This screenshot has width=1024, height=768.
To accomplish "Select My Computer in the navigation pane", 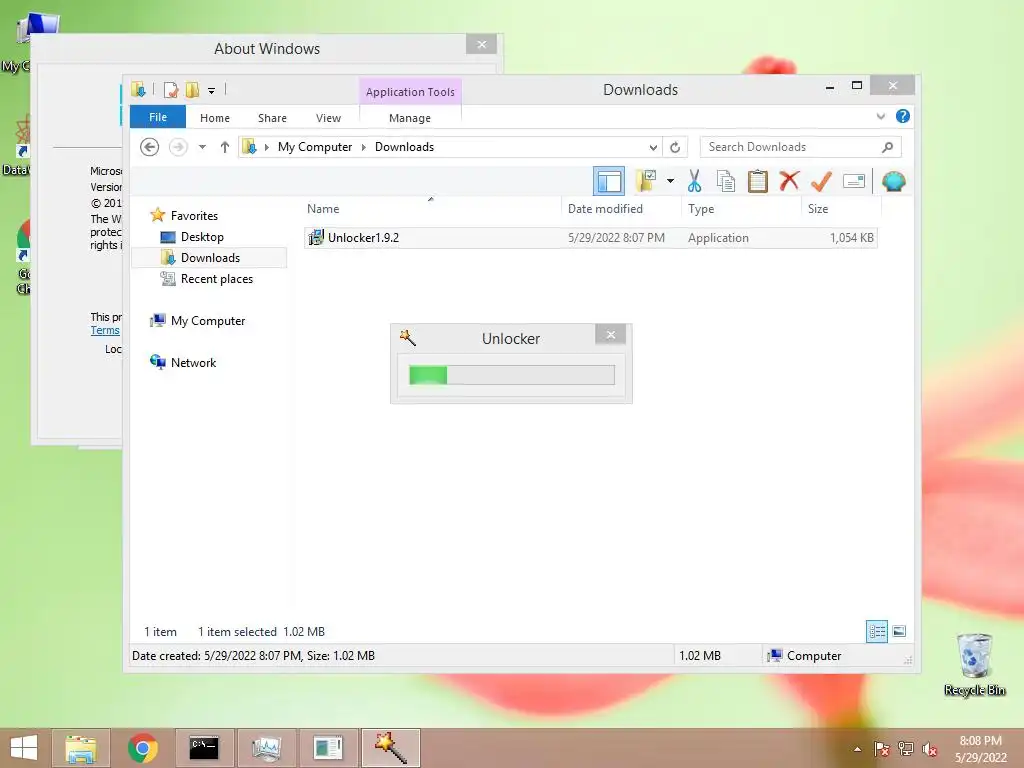I will pyautogui.click(x=208, y=321).
